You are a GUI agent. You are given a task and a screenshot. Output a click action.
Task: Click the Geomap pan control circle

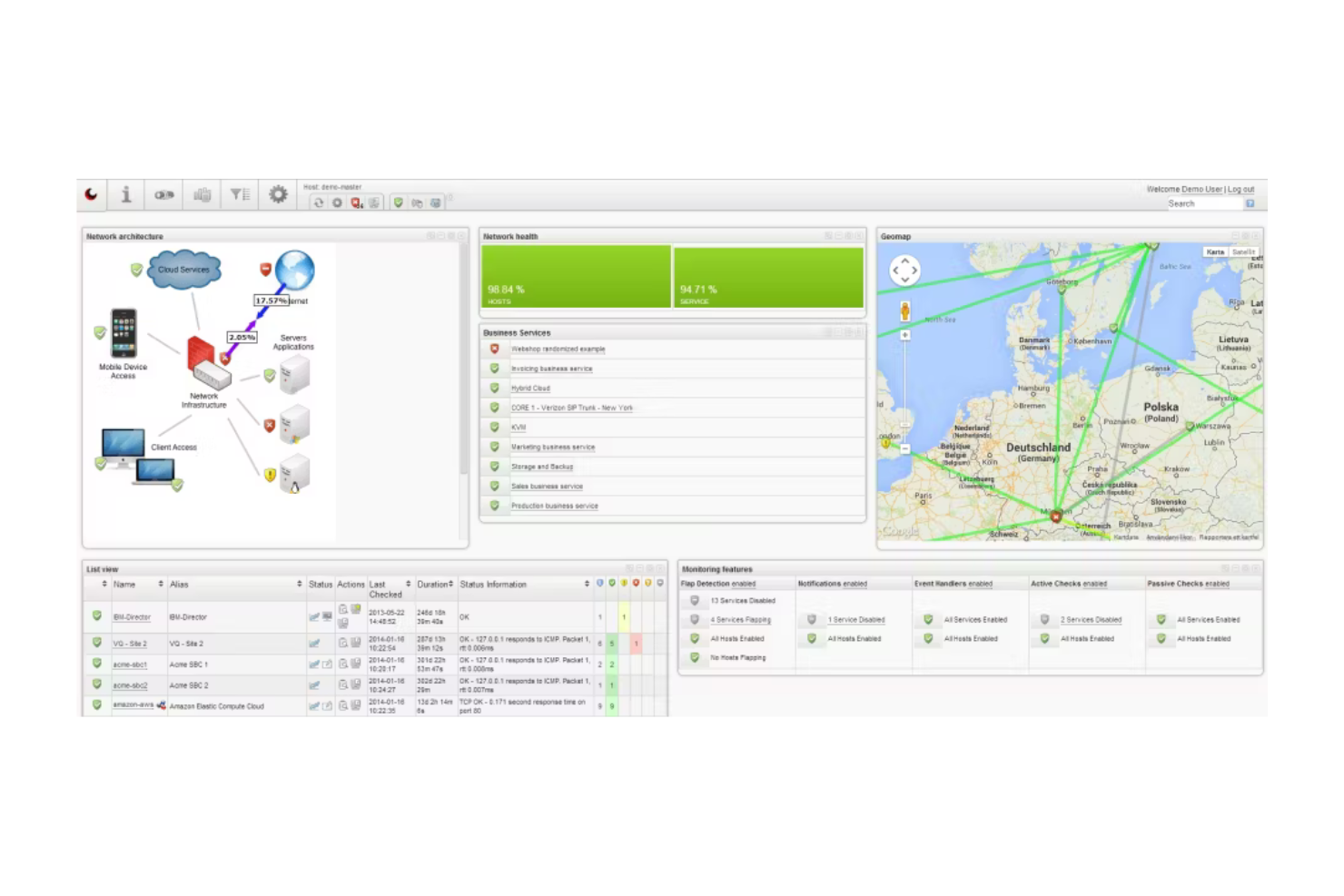[x=904, y=270]
